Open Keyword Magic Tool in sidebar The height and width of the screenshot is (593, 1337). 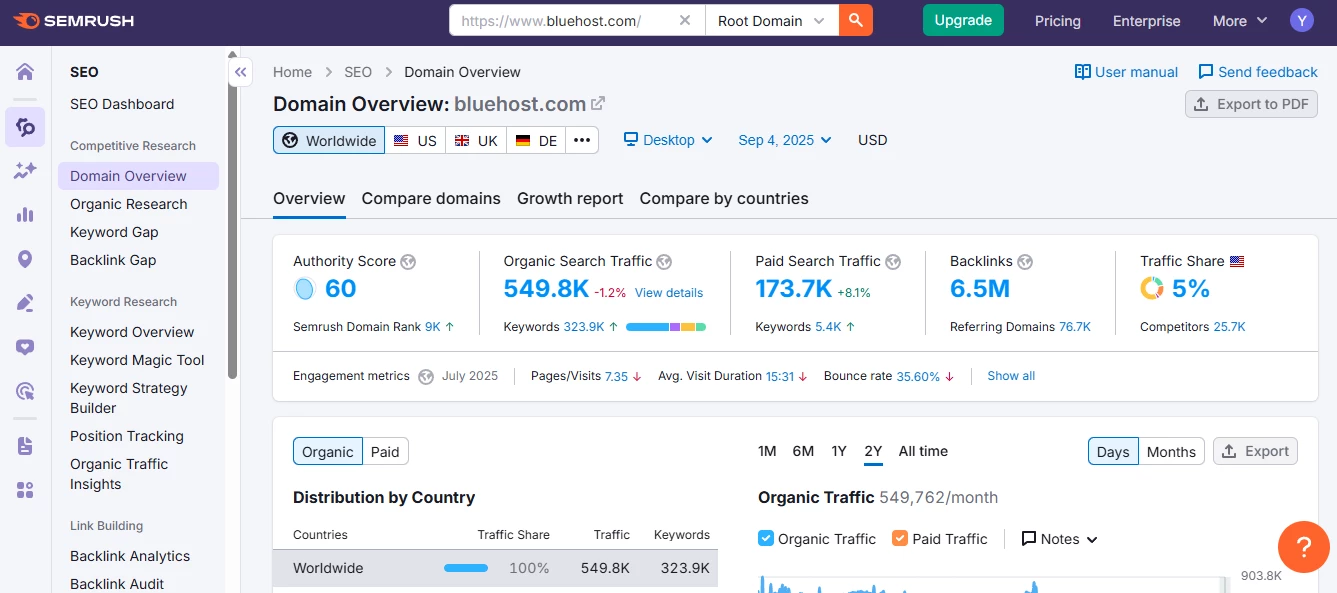click(137, 360)
